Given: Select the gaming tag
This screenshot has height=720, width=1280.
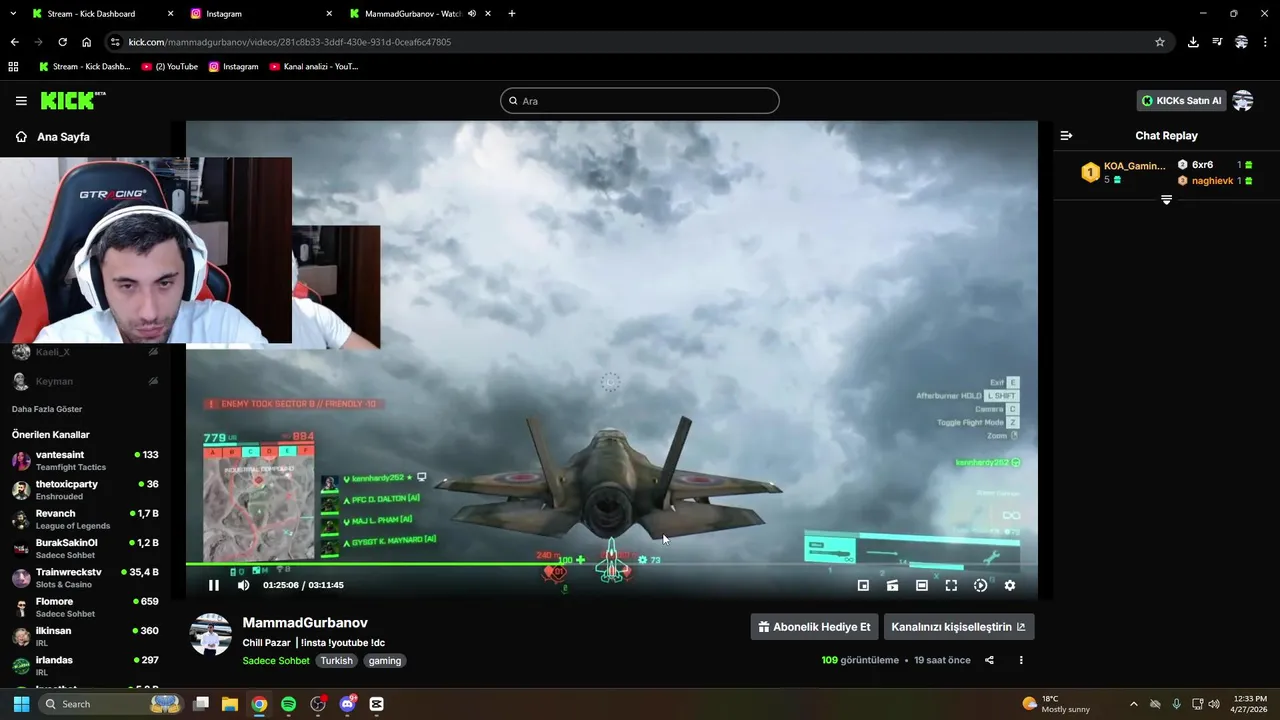Looking at the screenshot, I should [x=385, y=661].
